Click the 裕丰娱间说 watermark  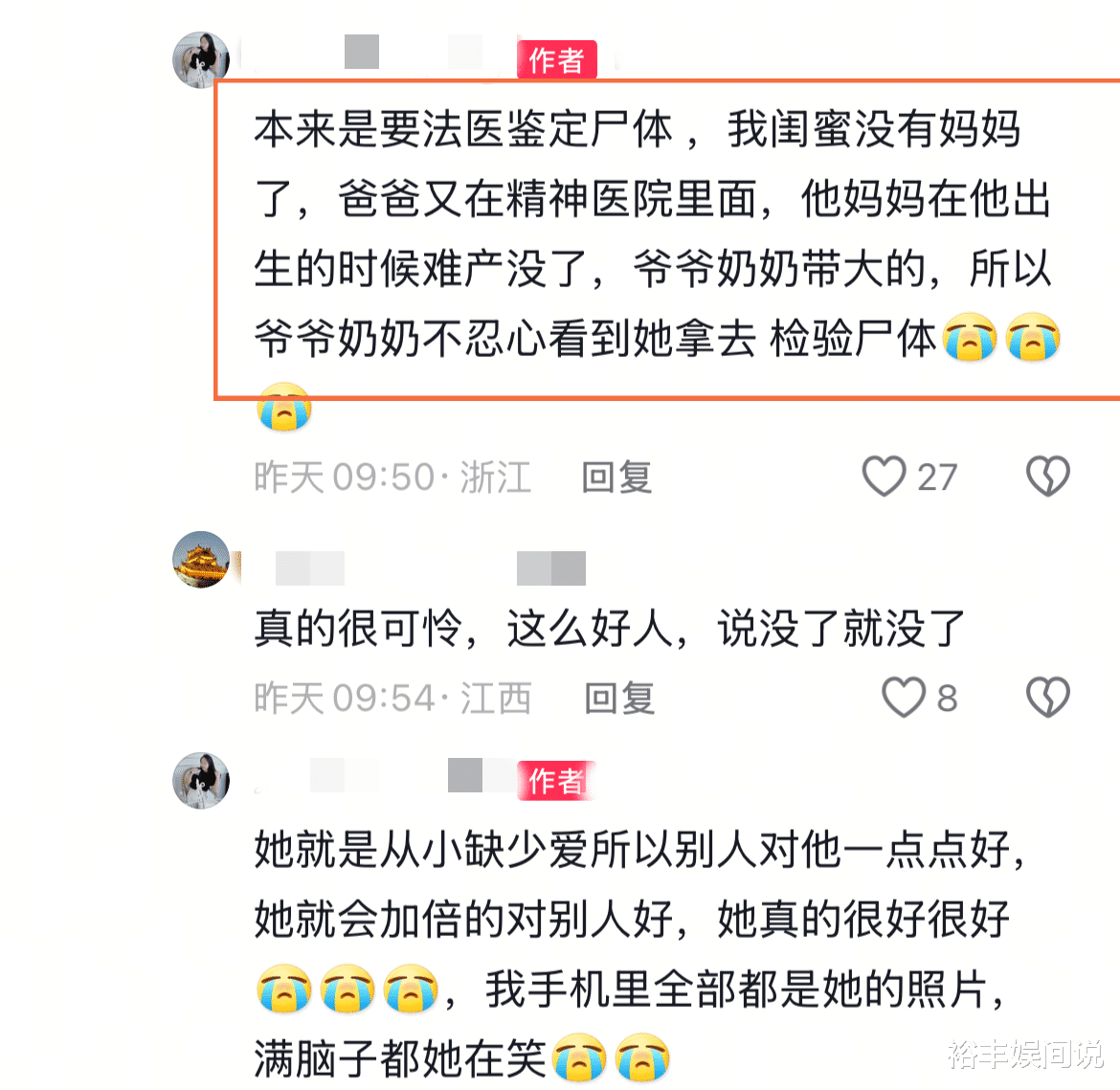pos(1025,1055)
